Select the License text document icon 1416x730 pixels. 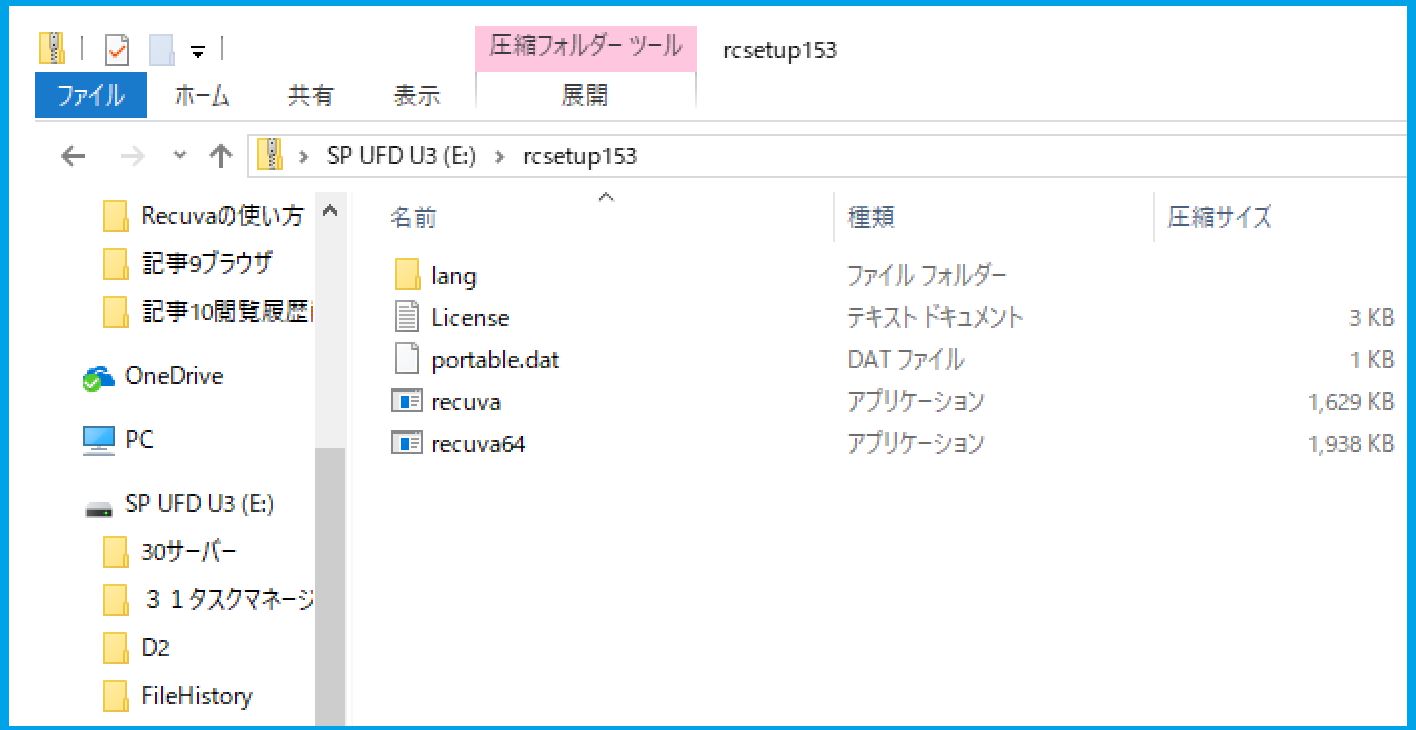pos(407,317)
